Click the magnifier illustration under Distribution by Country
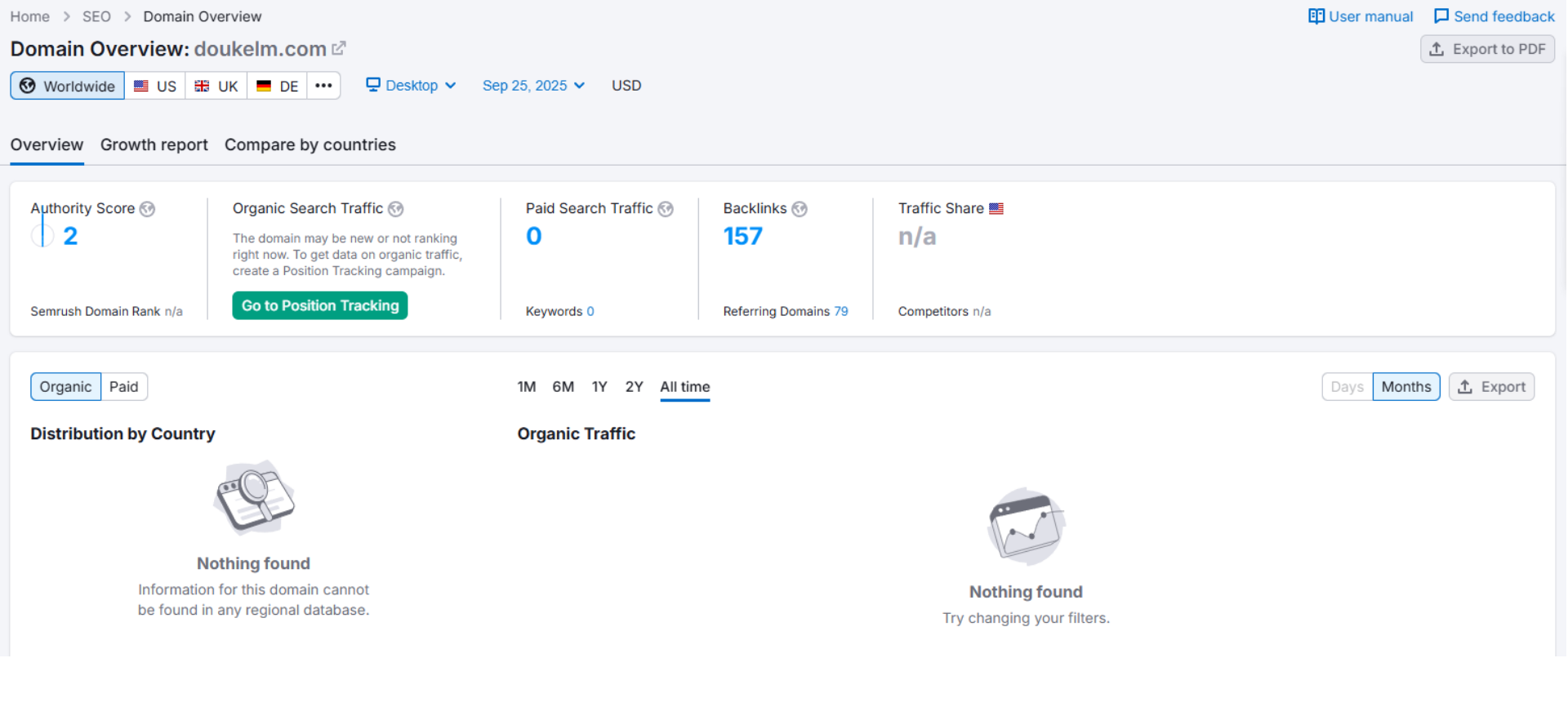The image size is (1568, 707). click(254, 497)
